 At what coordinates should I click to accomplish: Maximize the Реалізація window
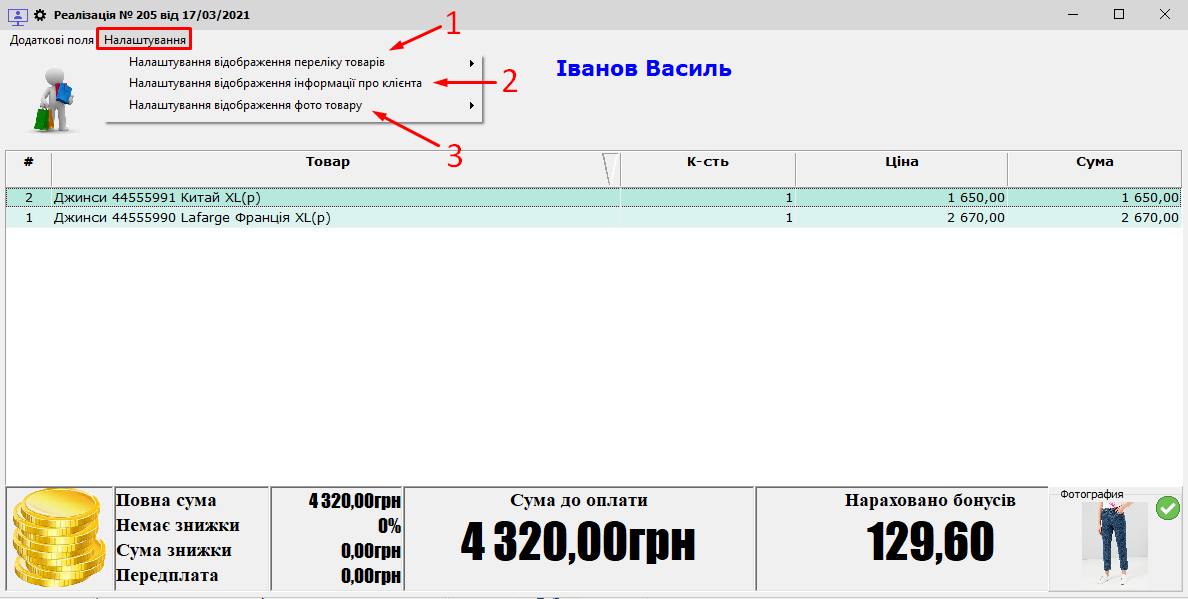point(1119,15)
